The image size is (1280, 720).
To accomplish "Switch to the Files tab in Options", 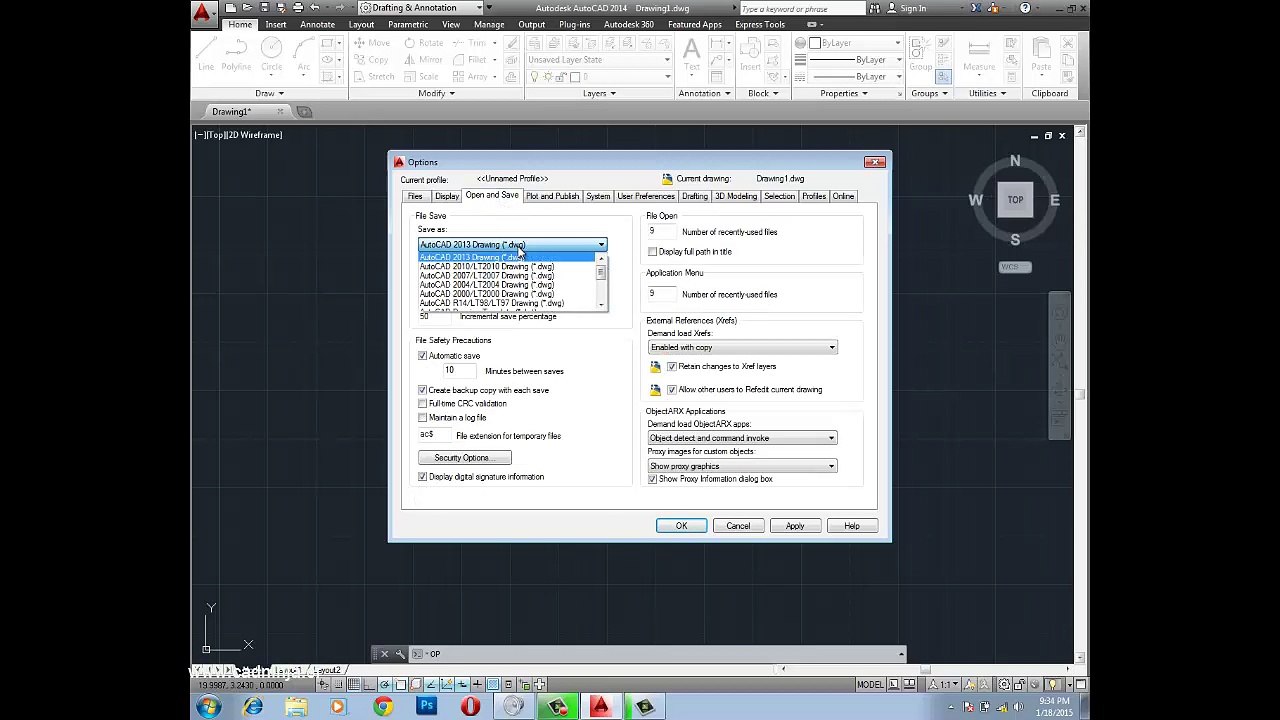I will (415, 196).
